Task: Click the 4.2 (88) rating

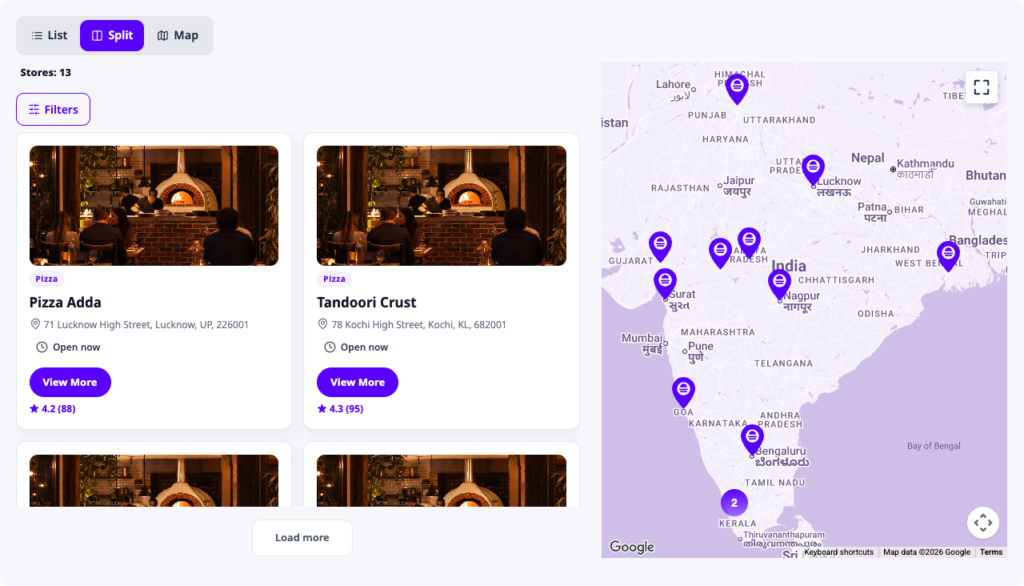Action: (x=53, y=409)
